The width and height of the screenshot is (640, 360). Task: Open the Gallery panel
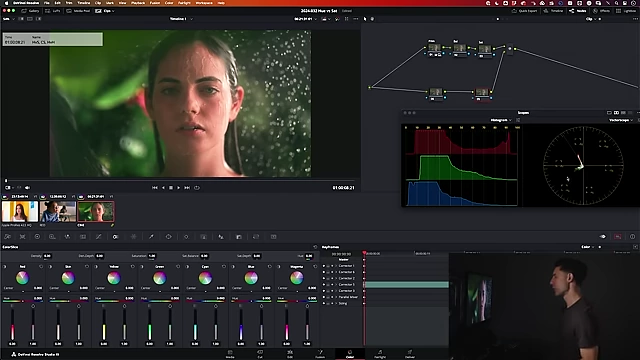pos(31,11)
